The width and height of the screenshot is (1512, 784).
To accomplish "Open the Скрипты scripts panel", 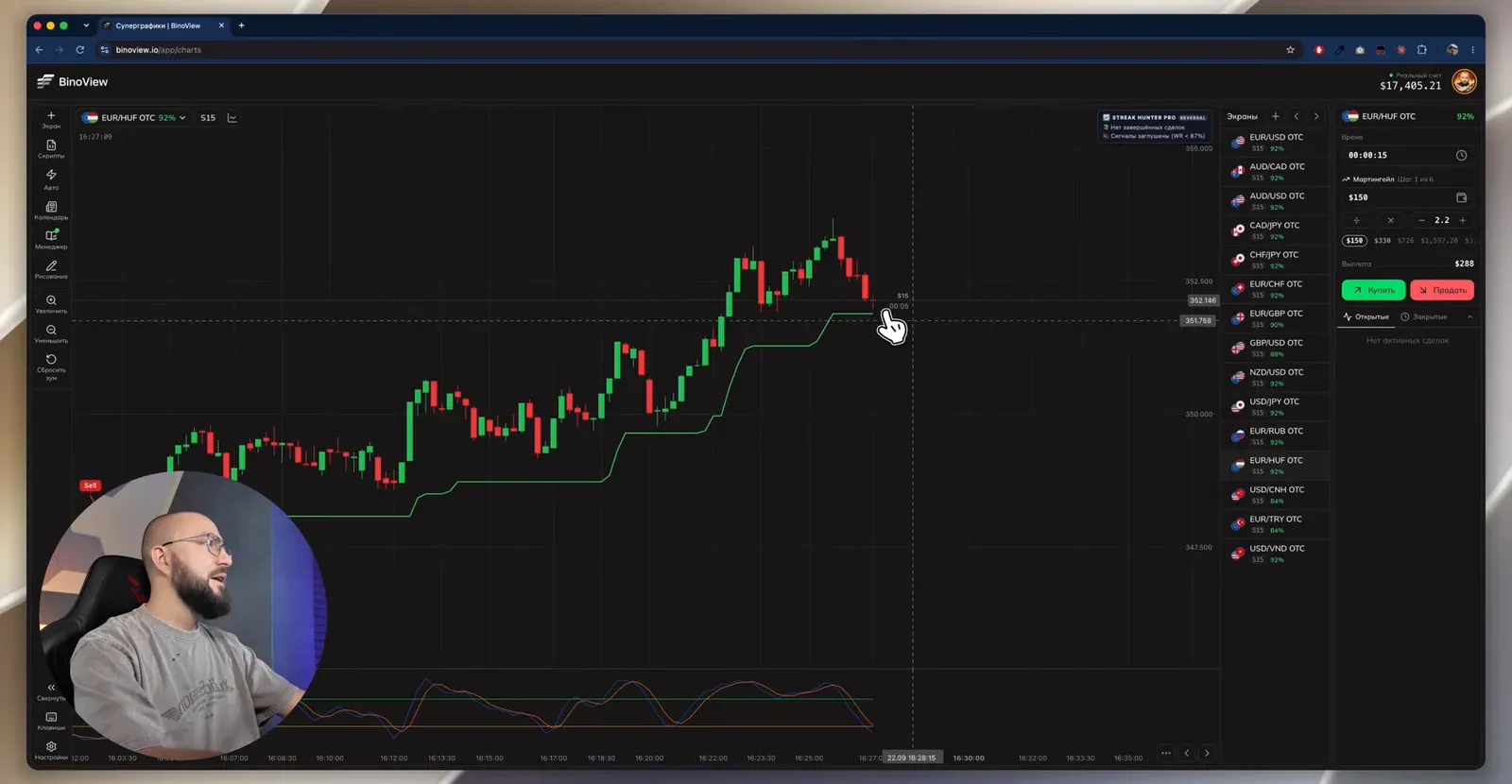I will click(51, 149).
